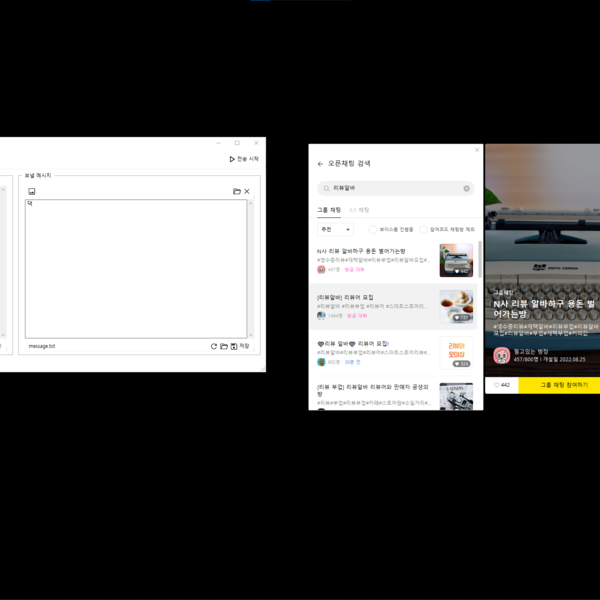Open the 추천 sort dropdown
Screen dimensions: 600x600
[335, 229]
